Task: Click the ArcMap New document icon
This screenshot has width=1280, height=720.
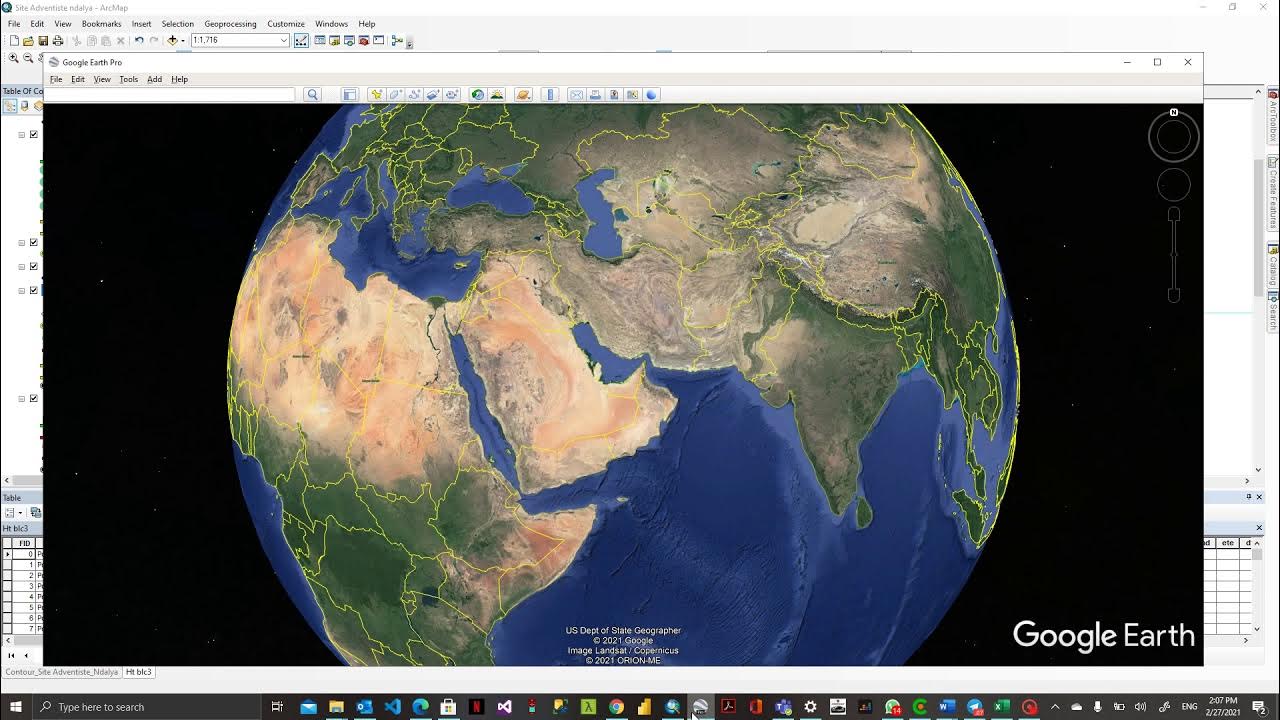Action: [14, 41]
